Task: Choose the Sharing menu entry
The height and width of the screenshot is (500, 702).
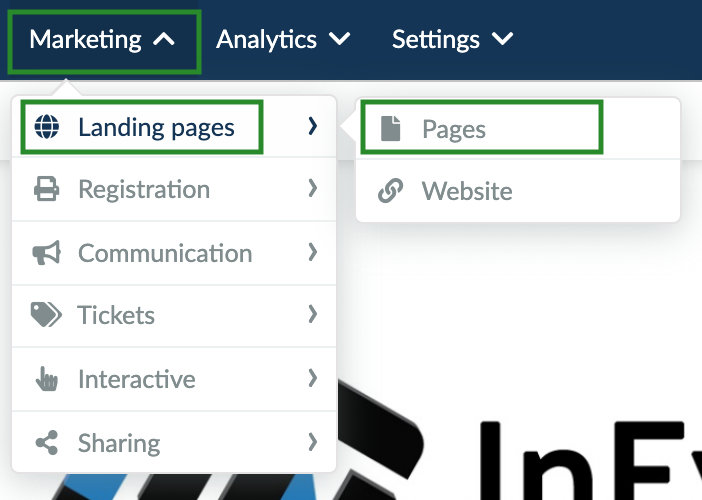Action: click(174, 443)
